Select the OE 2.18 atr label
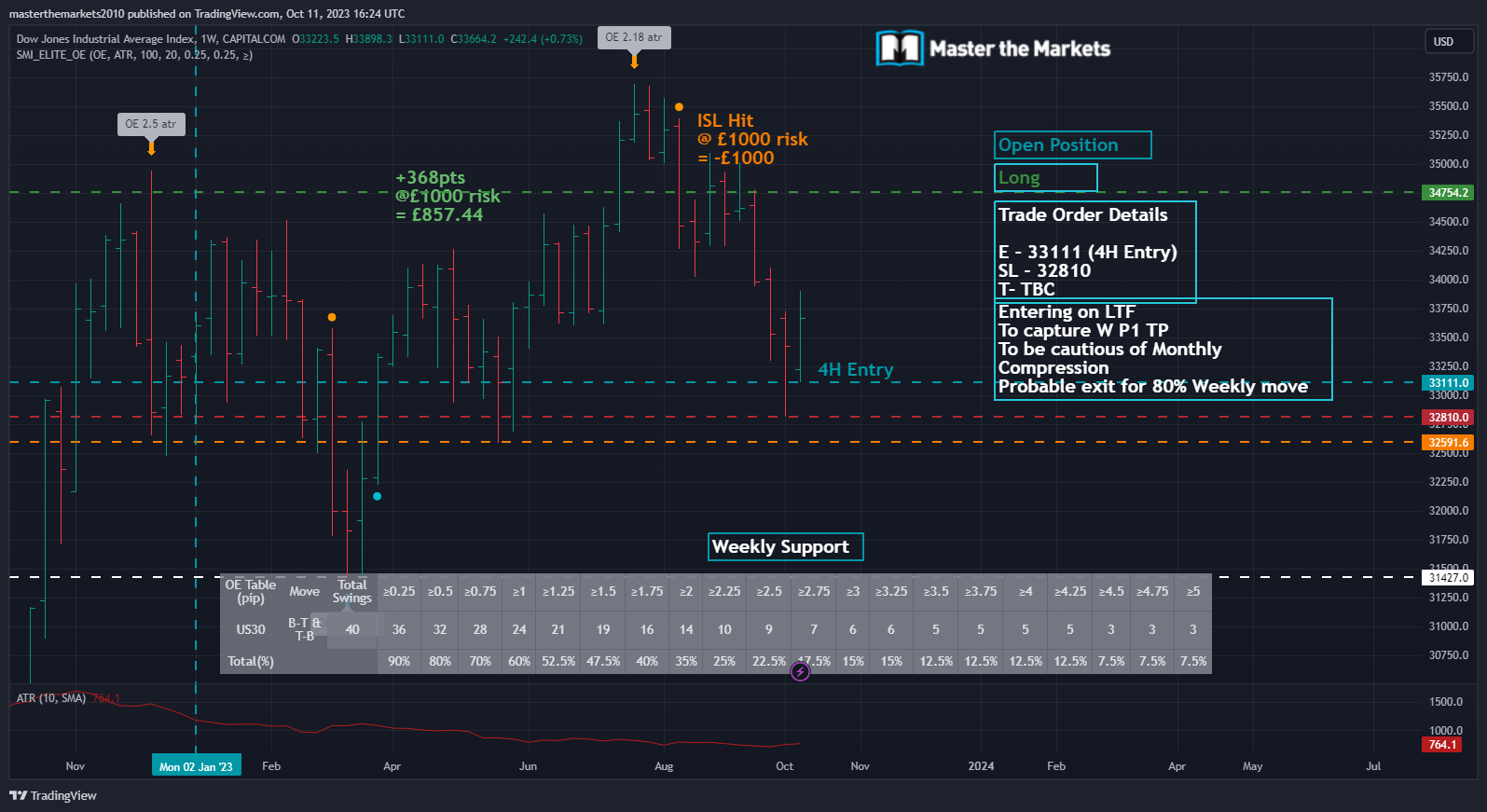 tap(634, 37)
